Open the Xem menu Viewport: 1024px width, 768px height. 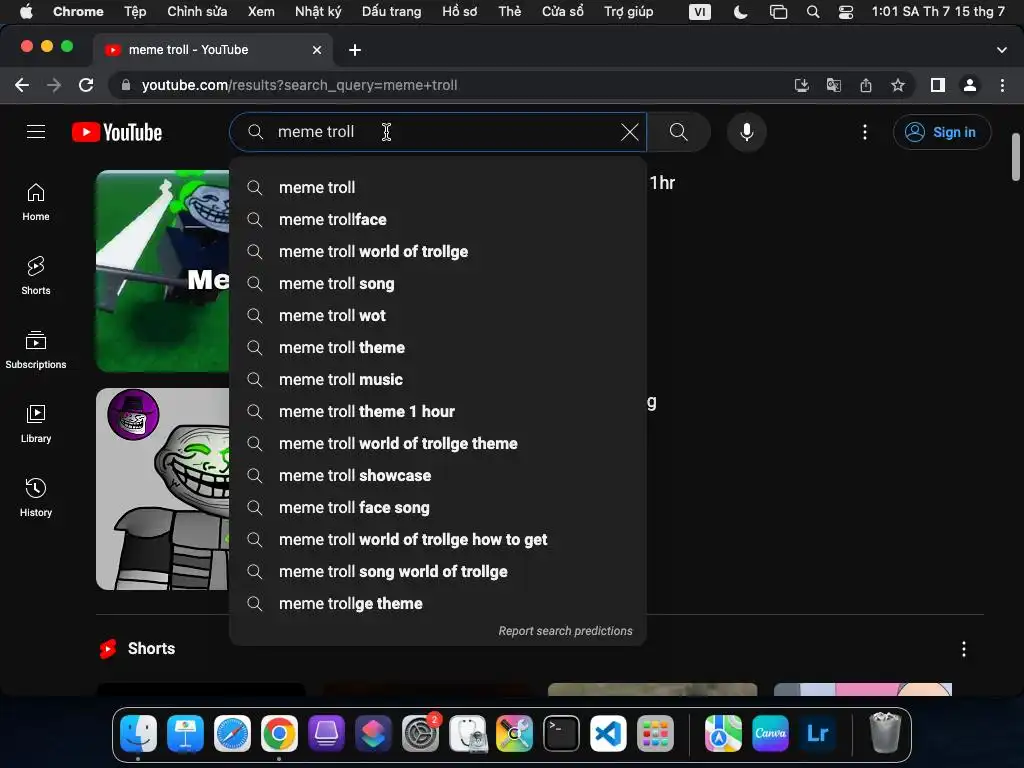point(261,11)
